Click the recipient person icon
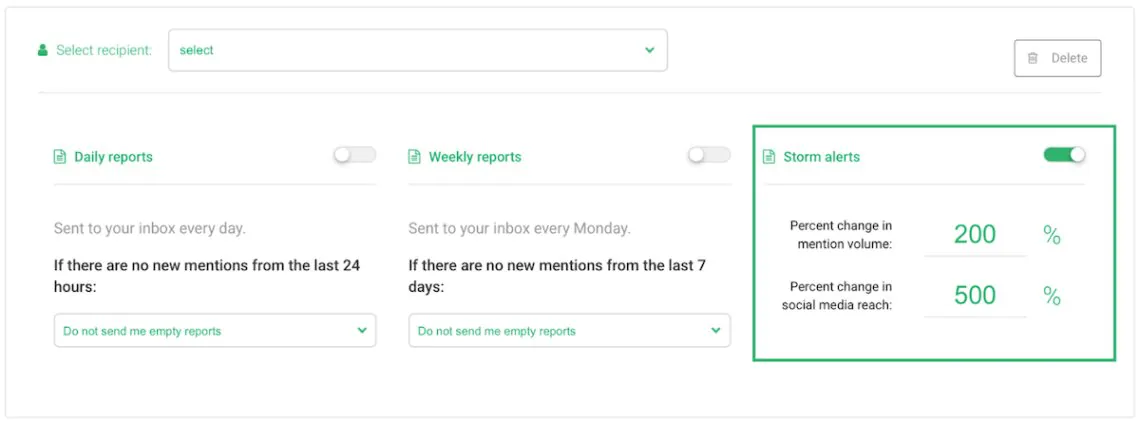1140x424 pixels. point(42,50)
